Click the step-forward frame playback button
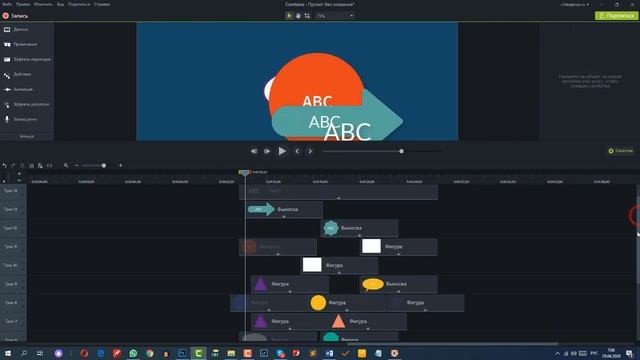Image resolution: width=640 pixels, height=360 pixels. click(x=267, y=151)
